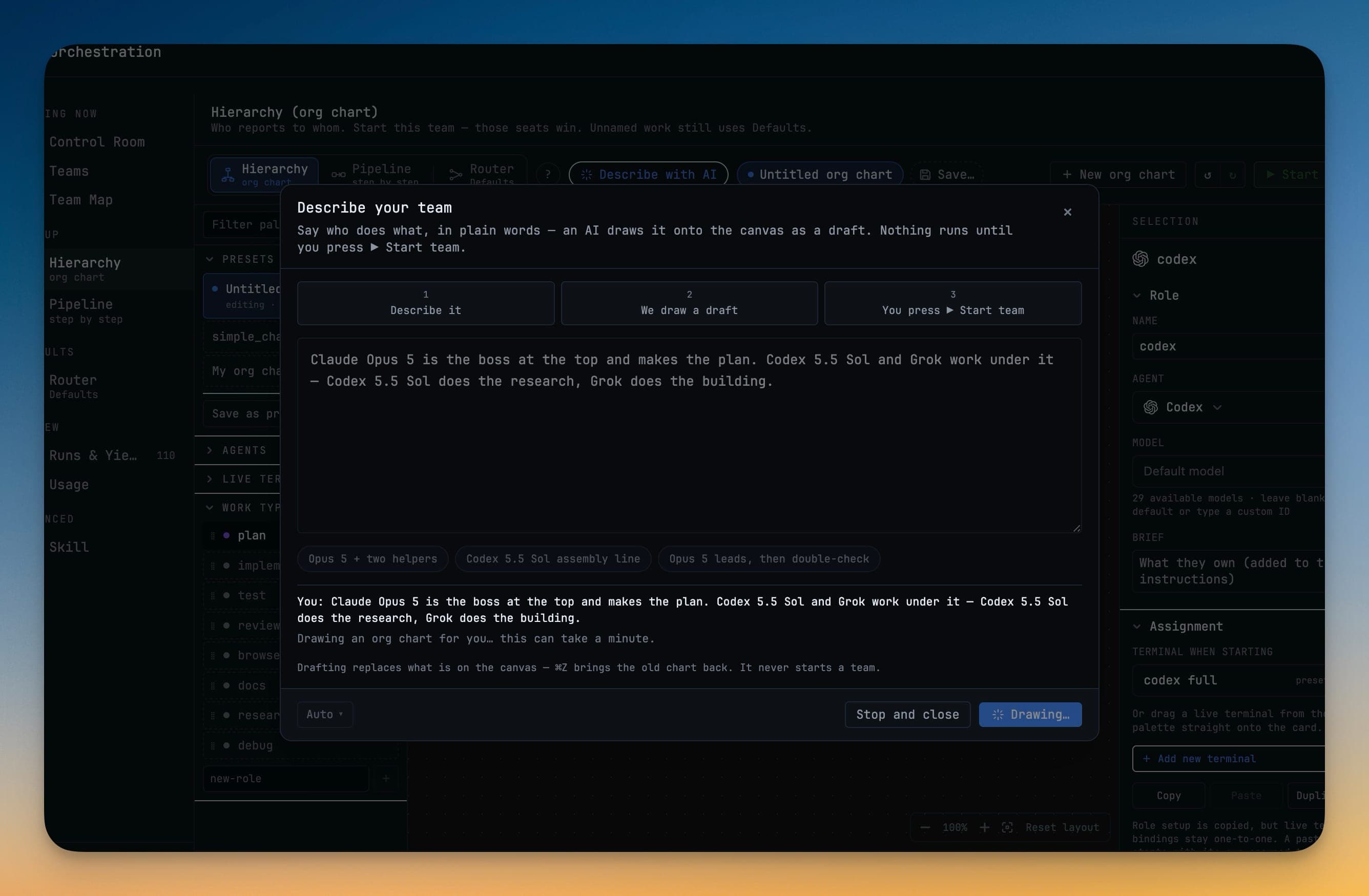Open the Codex agent dropdown
Image resolution: width=1369 pixels, height=896 pixels.
point(1228,407)
